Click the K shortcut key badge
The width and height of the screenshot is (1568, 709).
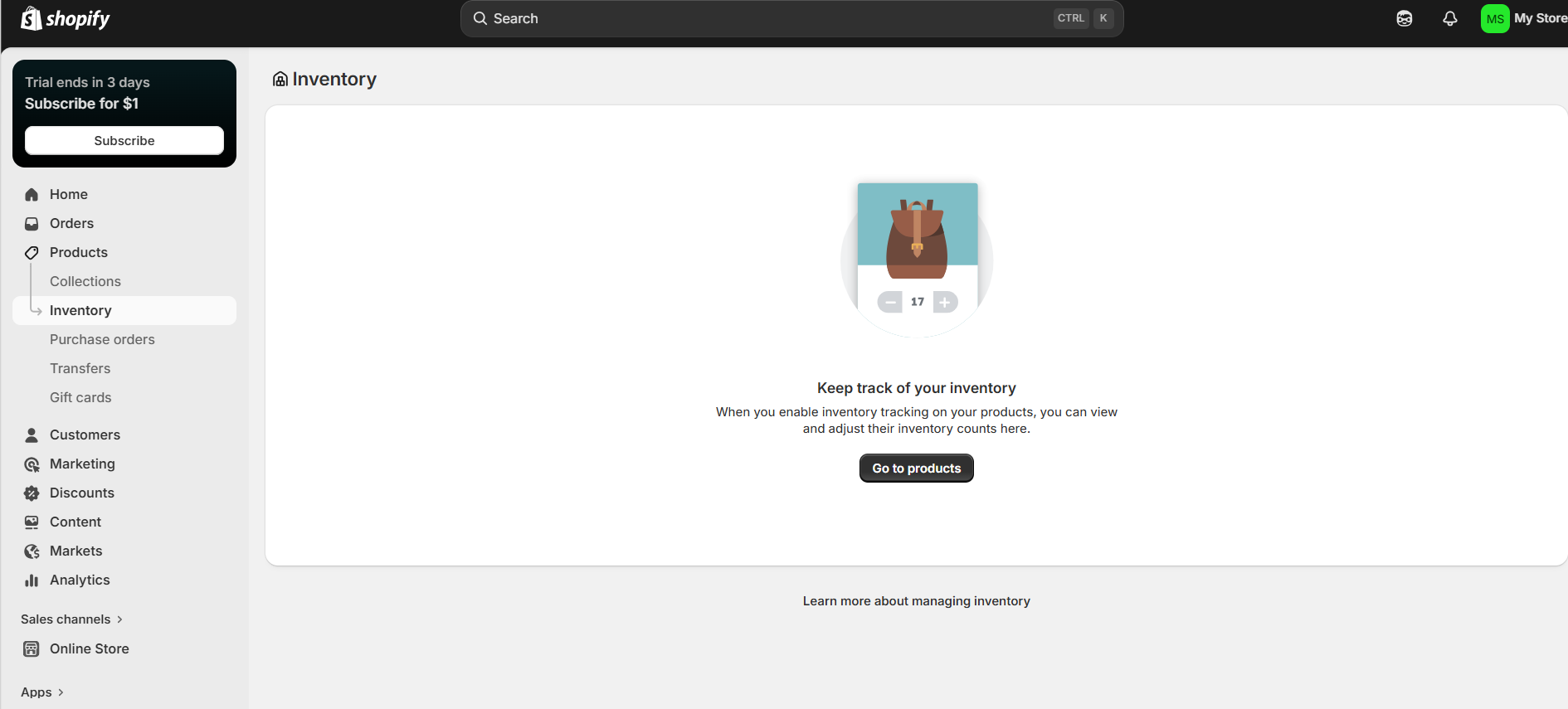1103,18
